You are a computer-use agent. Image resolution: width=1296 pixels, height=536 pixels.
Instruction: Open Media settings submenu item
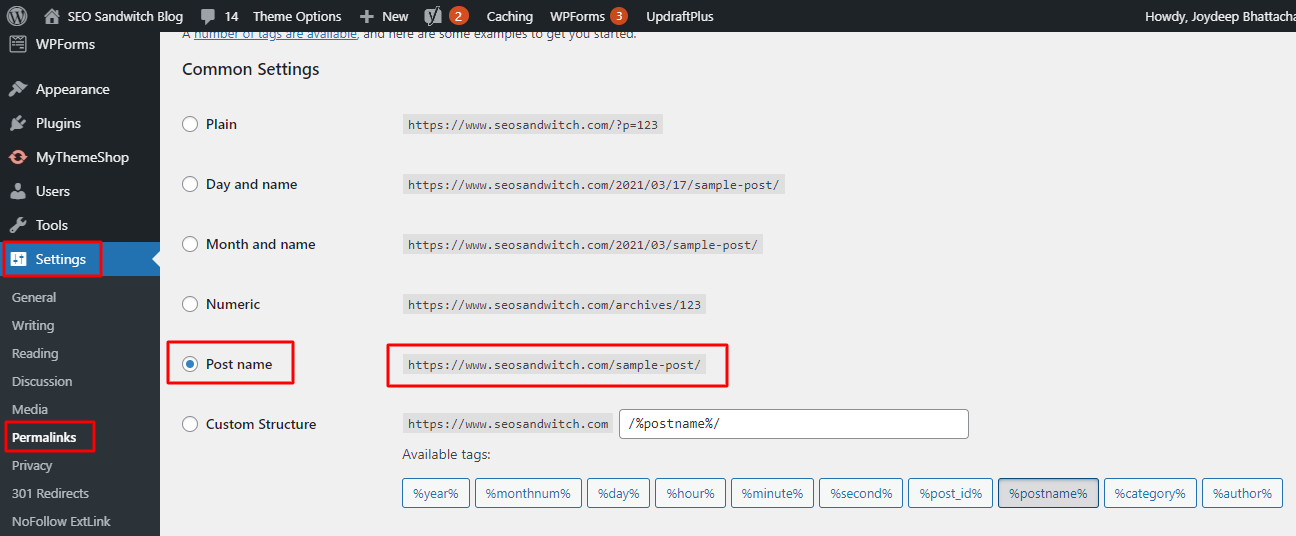[30, 409]
